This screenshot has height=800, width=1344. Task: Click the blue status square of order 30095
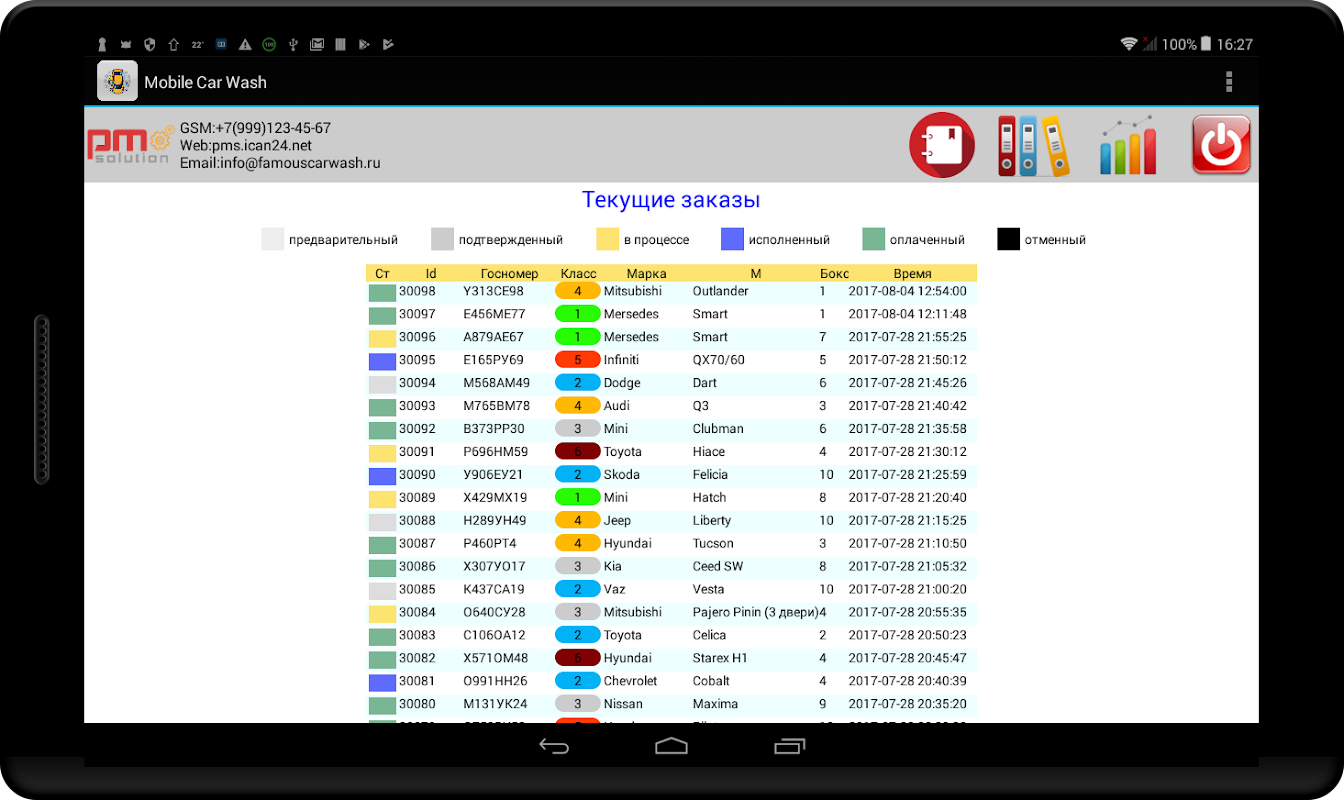coord(382,361)
